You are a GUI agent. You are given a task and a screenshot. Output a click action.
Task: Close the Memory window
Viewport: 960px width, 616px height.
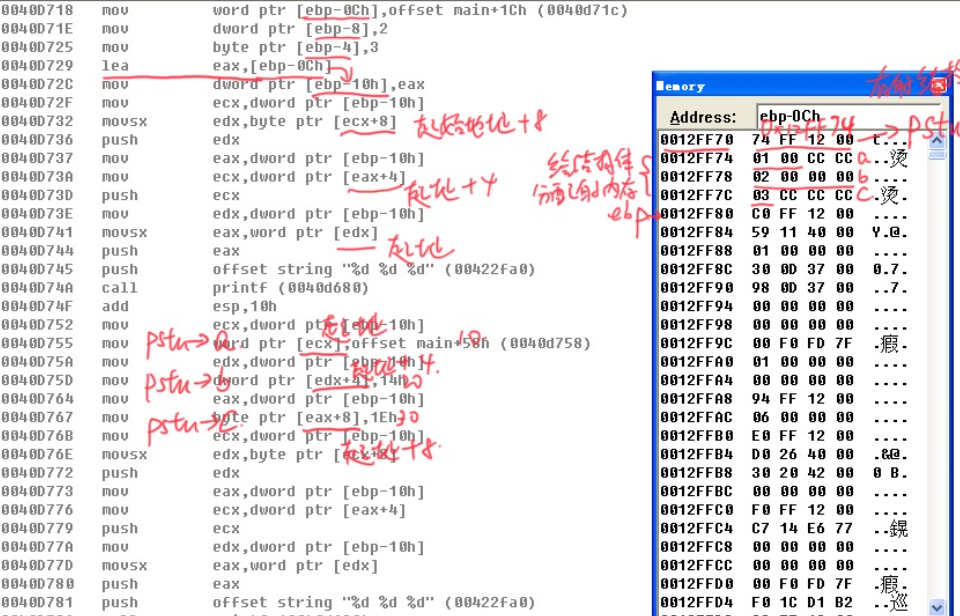(938, 86)
